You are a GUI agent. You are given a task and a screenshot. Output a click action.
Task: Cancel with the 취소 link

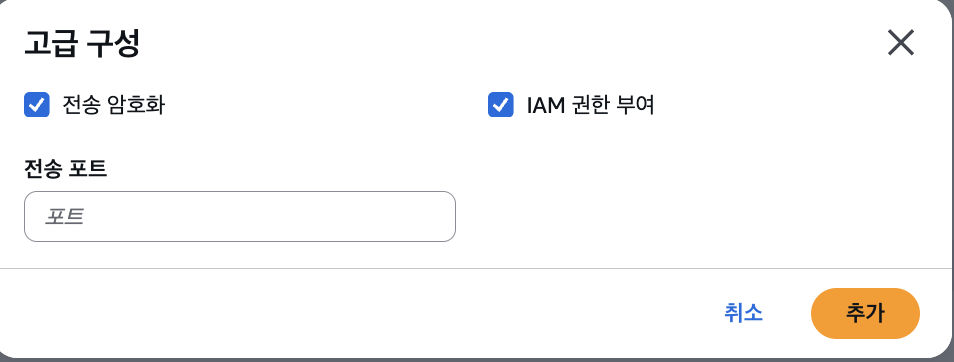(x=743, y=313)
